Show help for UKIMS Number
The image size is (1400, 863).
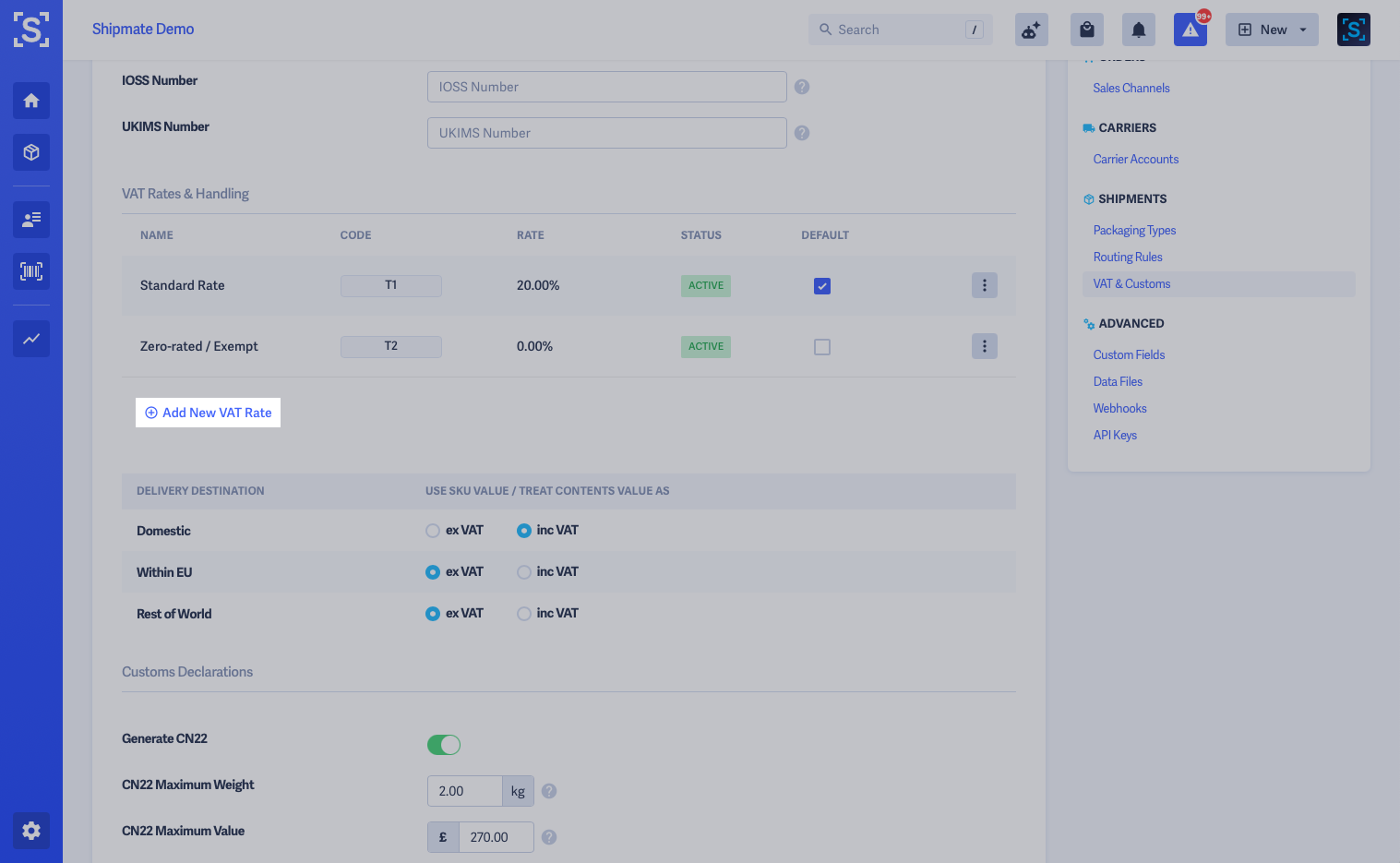pyautogui.click(x=802, y=133)
